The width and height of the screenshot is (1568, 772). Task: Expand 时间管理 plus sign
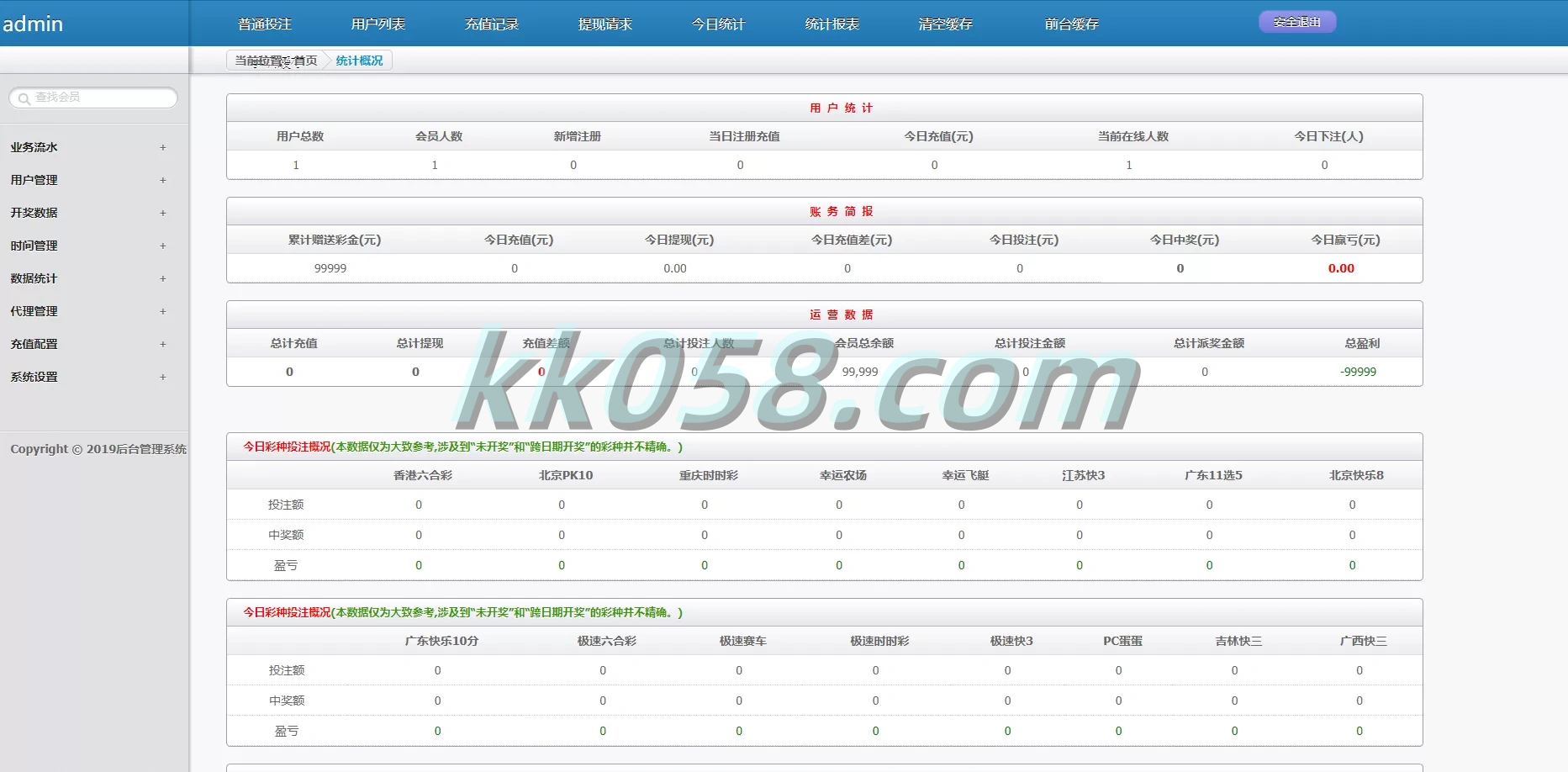[163, 246]
